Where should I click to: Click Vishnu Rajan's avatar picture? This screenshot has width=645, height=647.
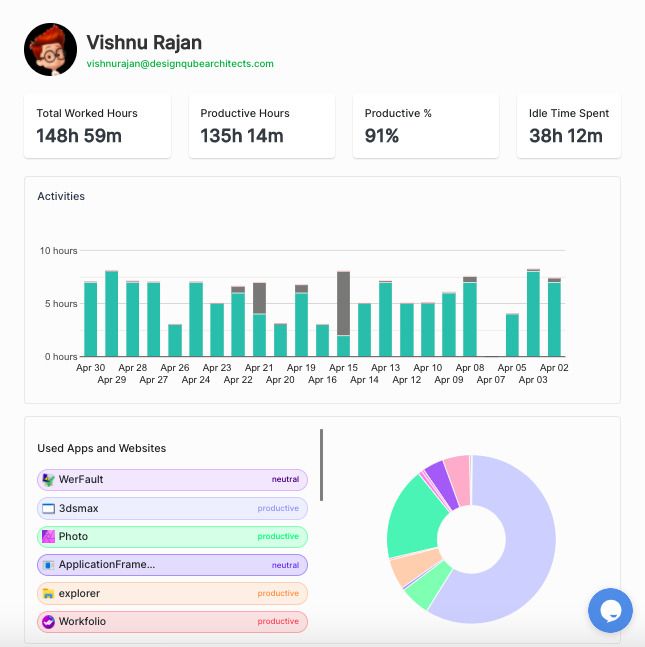click(x=50, y=50)
